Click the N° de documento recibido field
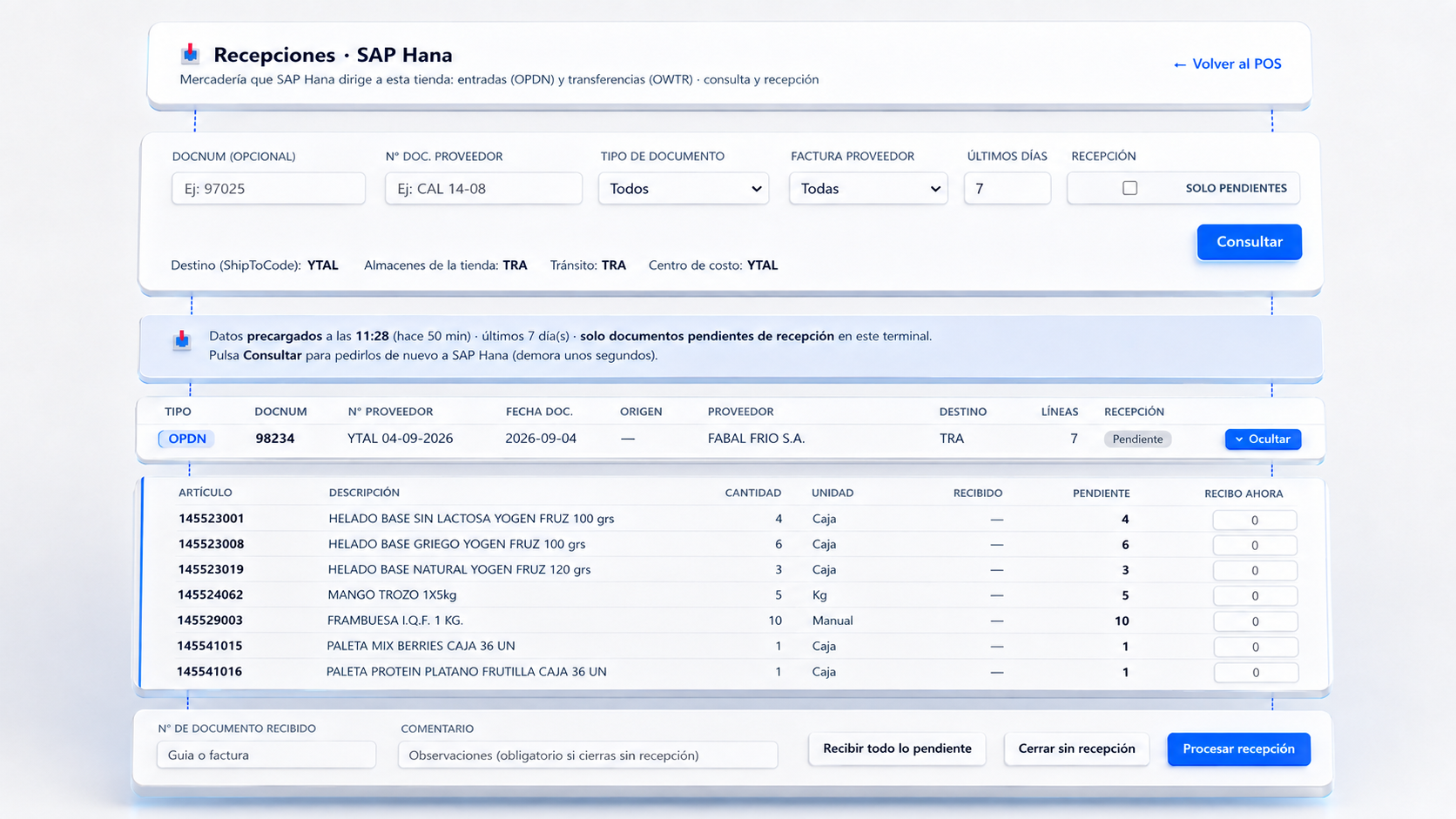The image size is (1456, 819). coord(266,755)
